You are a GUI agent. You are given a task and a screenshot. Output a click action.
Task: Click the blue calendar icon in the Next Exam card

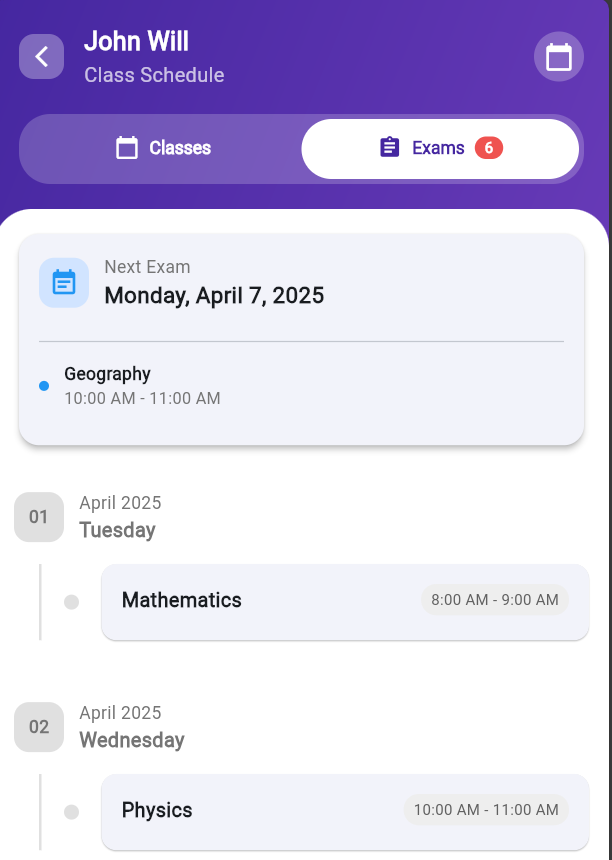coord(63,282)
